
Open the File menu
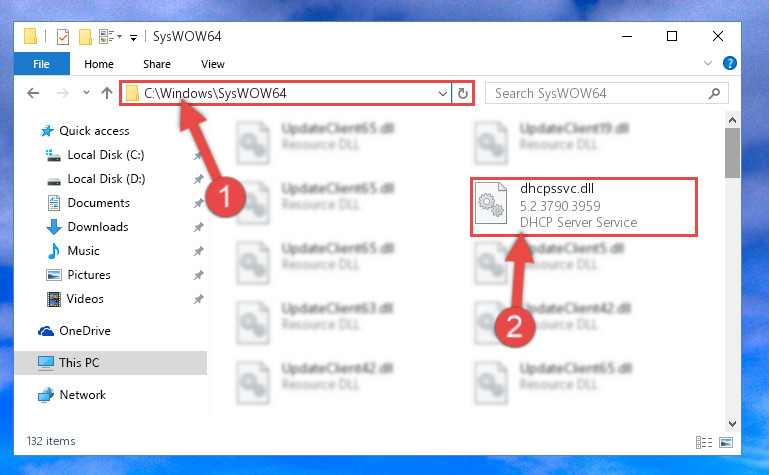[41, 64]
